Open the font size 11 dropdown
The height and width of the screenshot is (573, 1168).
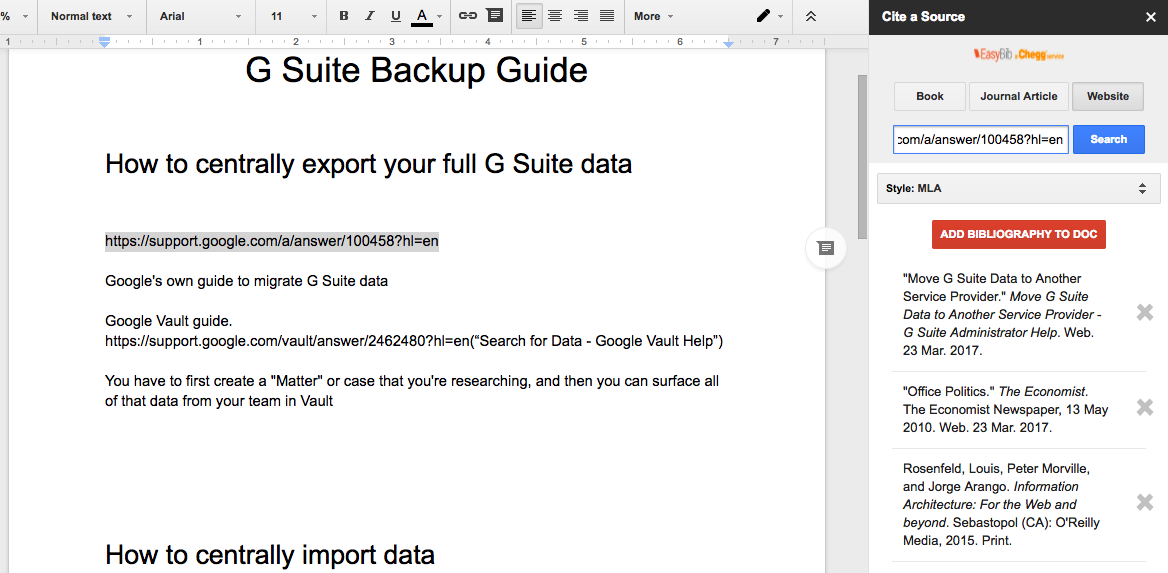294,16
